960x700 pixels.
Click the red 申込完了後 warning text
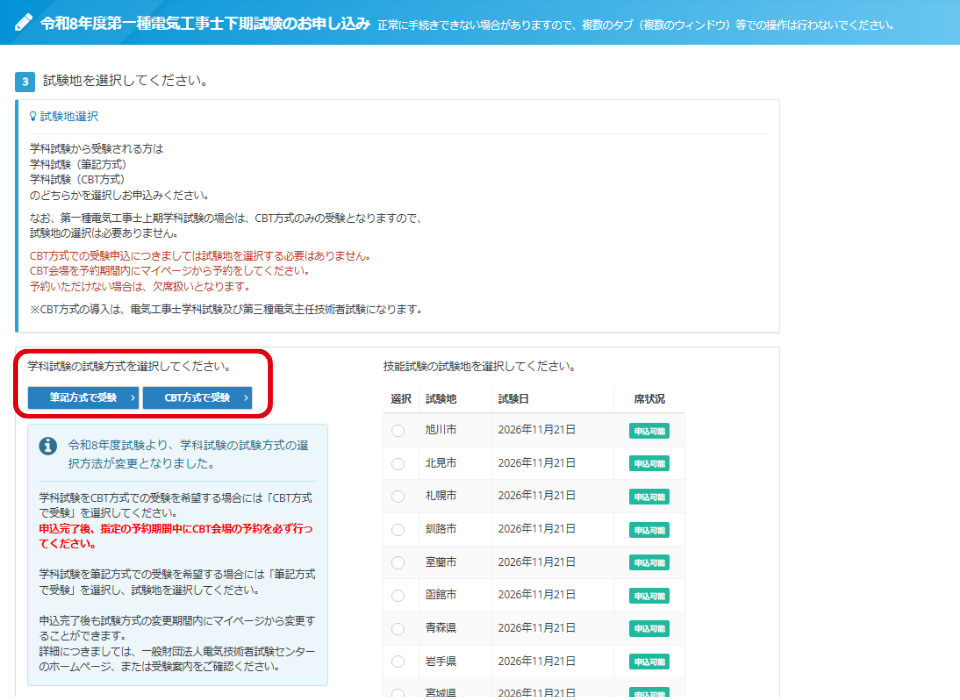(x=176, y=536)
